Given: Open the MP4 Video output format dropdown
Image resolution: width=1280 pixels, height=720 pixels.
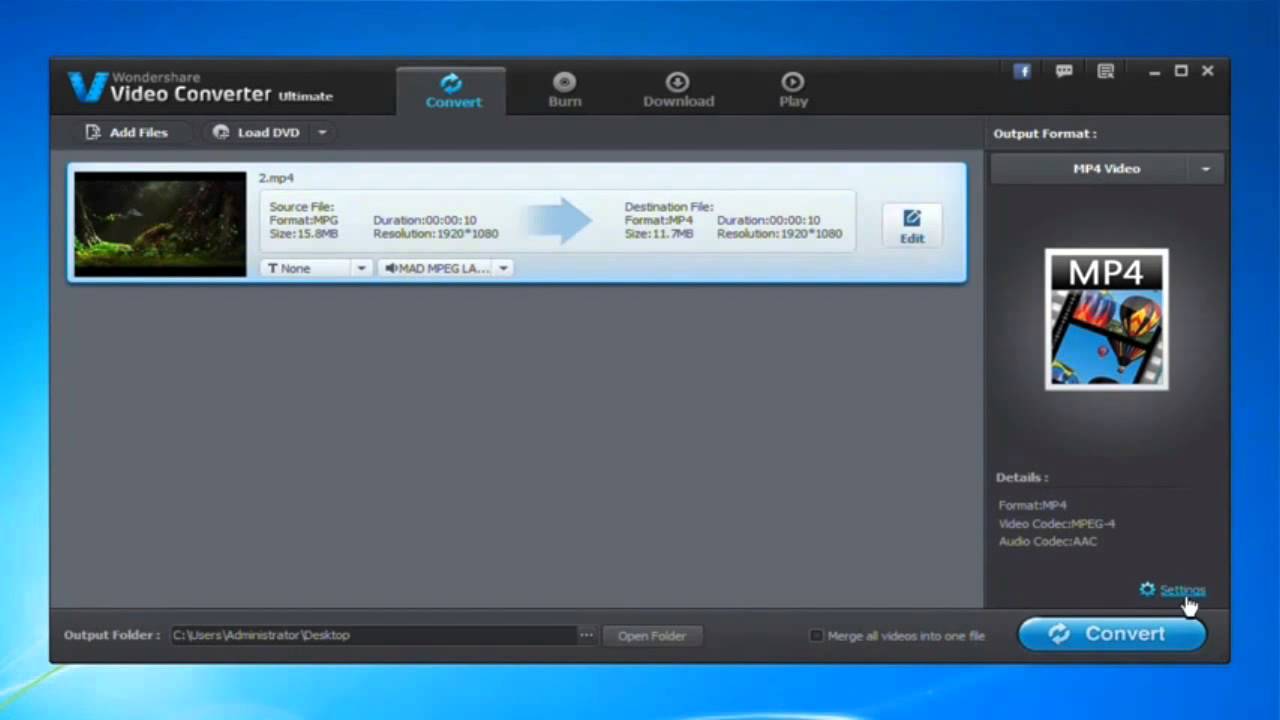Looking at the screenshot, I should coord(1107,169).
